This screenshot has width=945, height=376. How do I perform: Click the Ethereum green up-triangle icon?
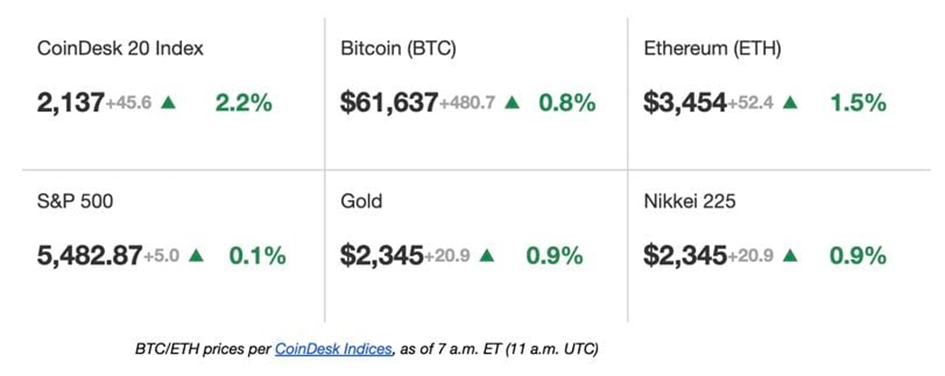790,103
